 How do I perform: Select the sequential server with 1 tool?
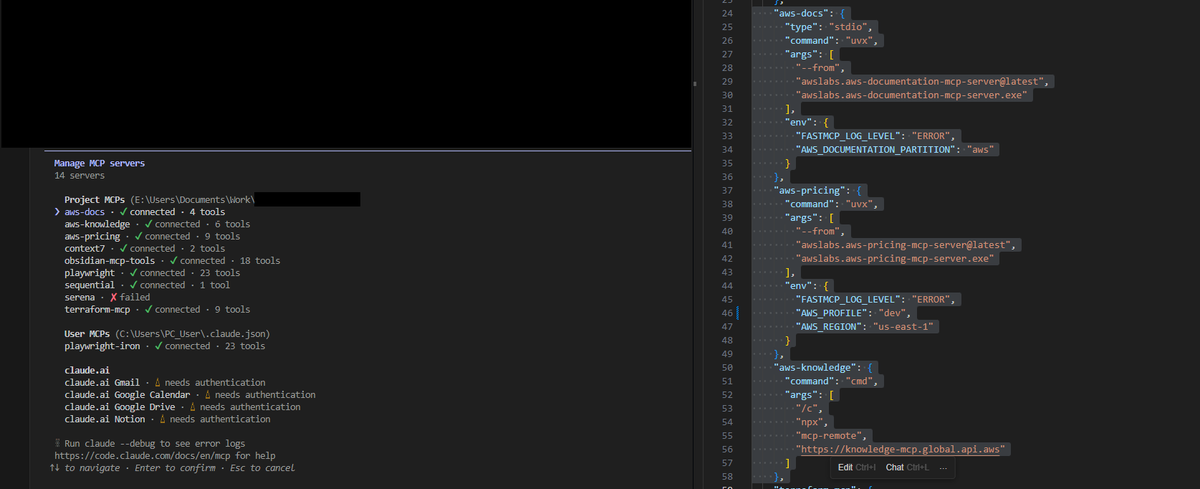(x=148, y=285)
